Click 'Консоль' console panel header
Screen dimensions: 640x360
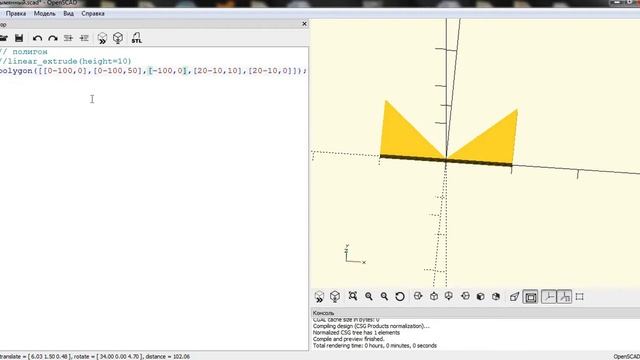pos(324,313)
